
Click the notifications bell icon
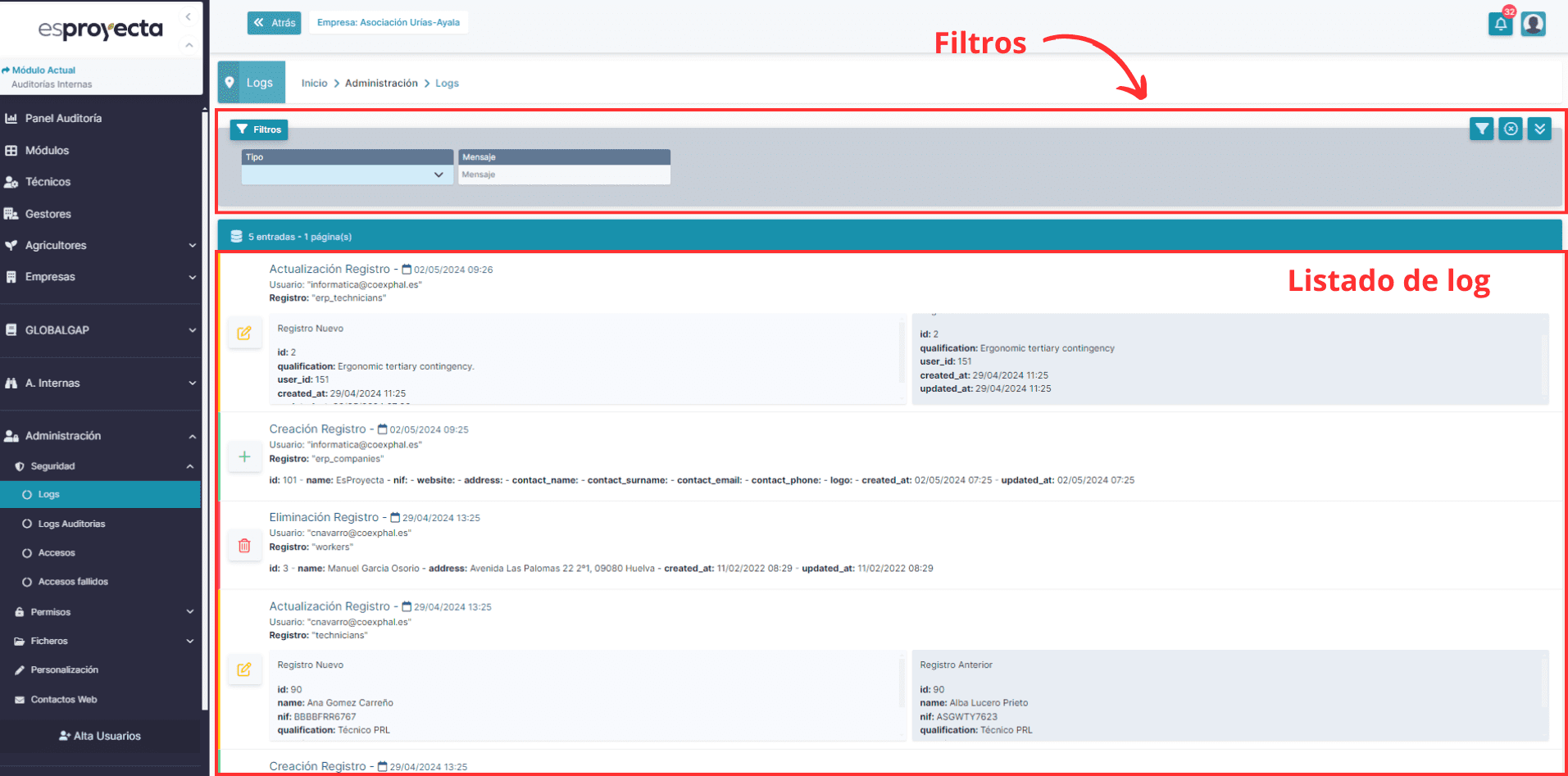1500,24
